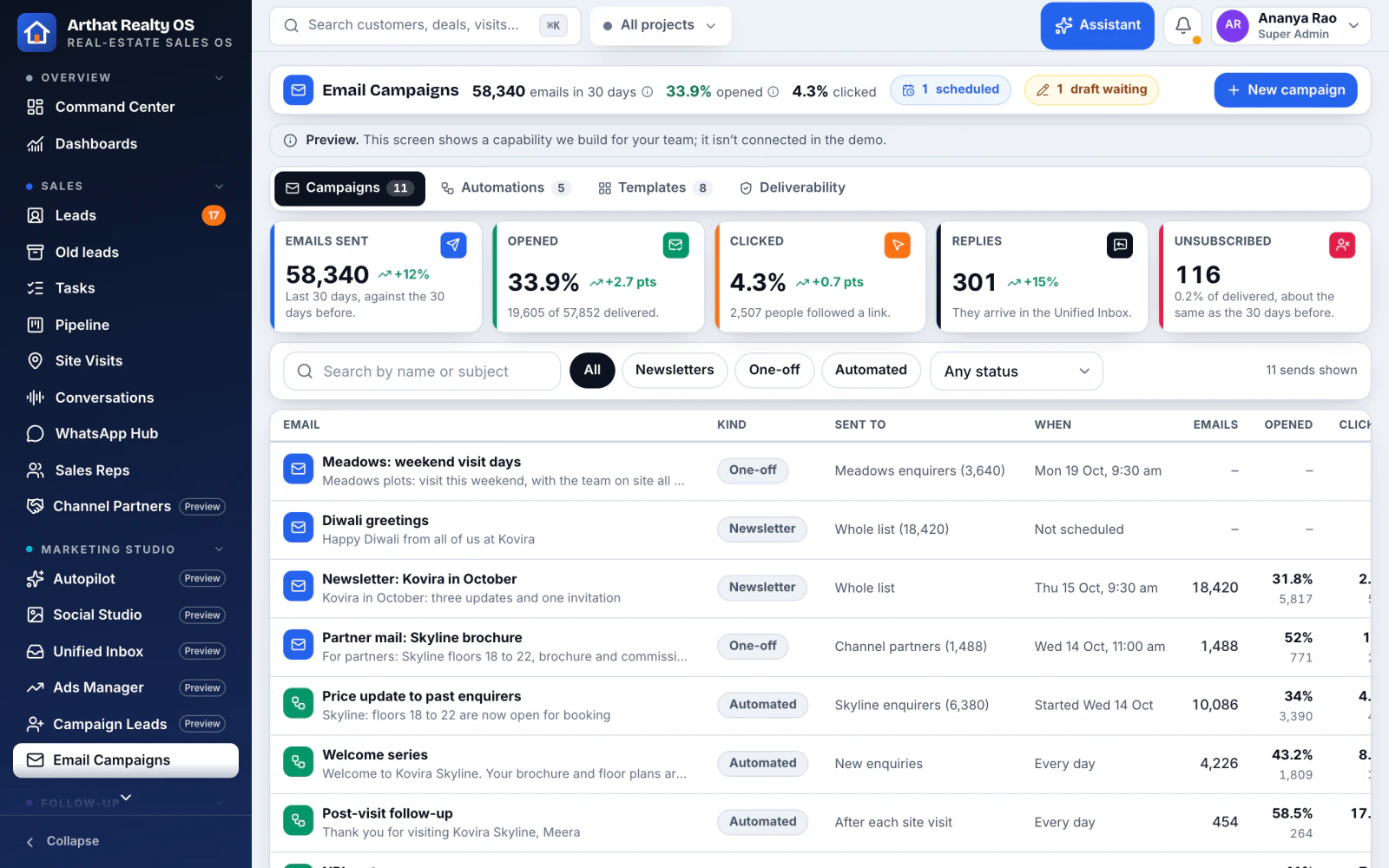
Task: Open the Pipeline sidebar item
Action: coord(126,325)
